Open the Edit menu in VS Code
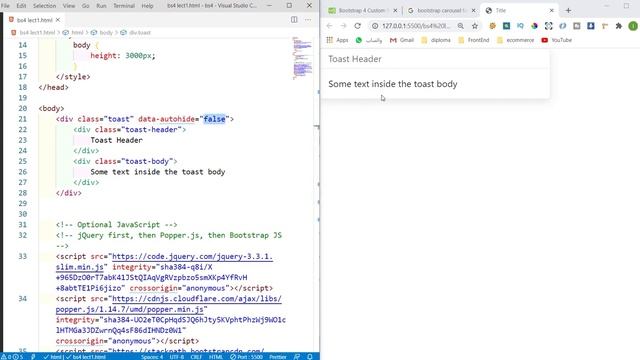 [21, 6]
